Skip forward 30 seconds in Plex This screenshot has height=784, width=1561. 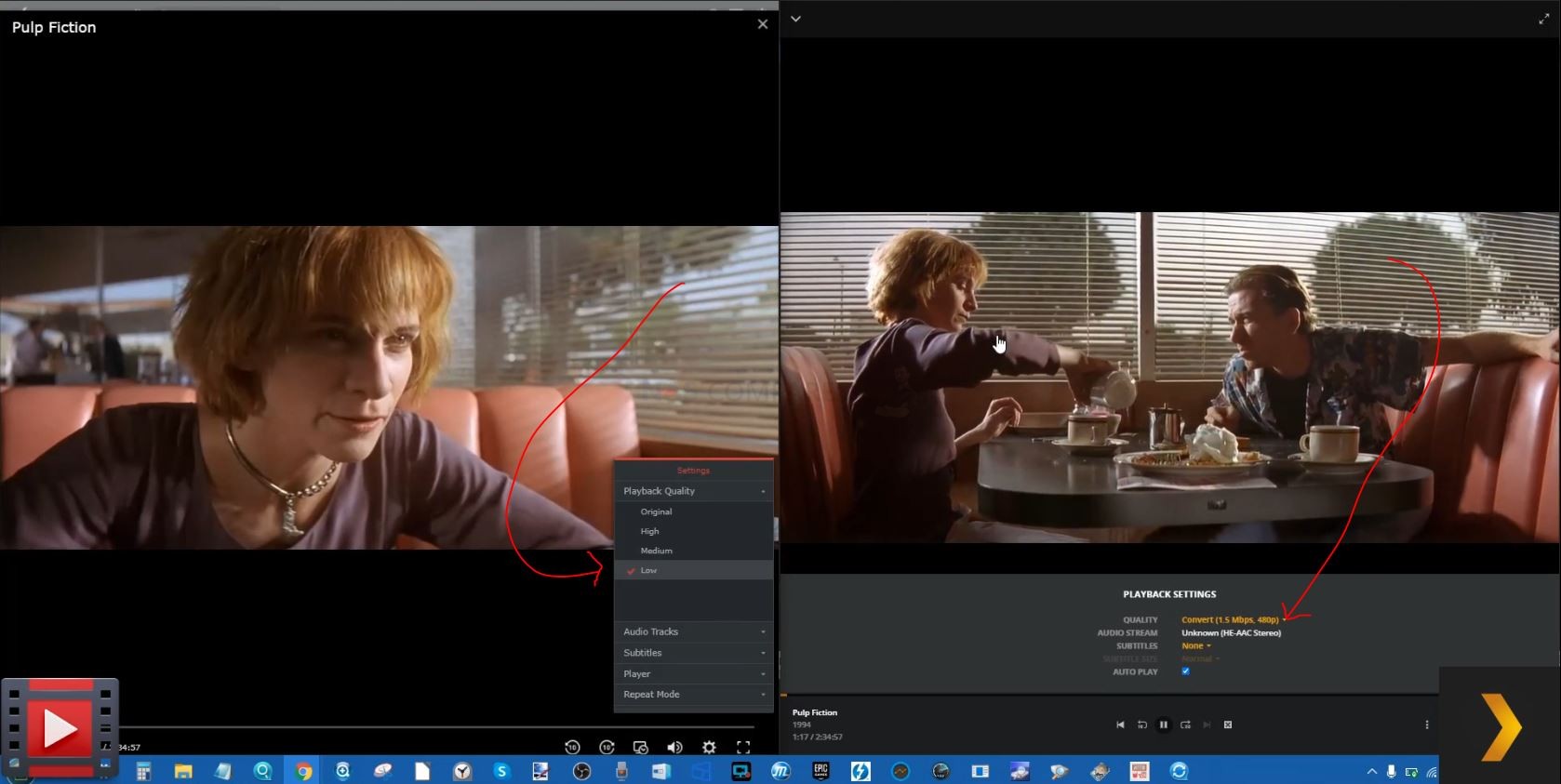pos(1185,724)
